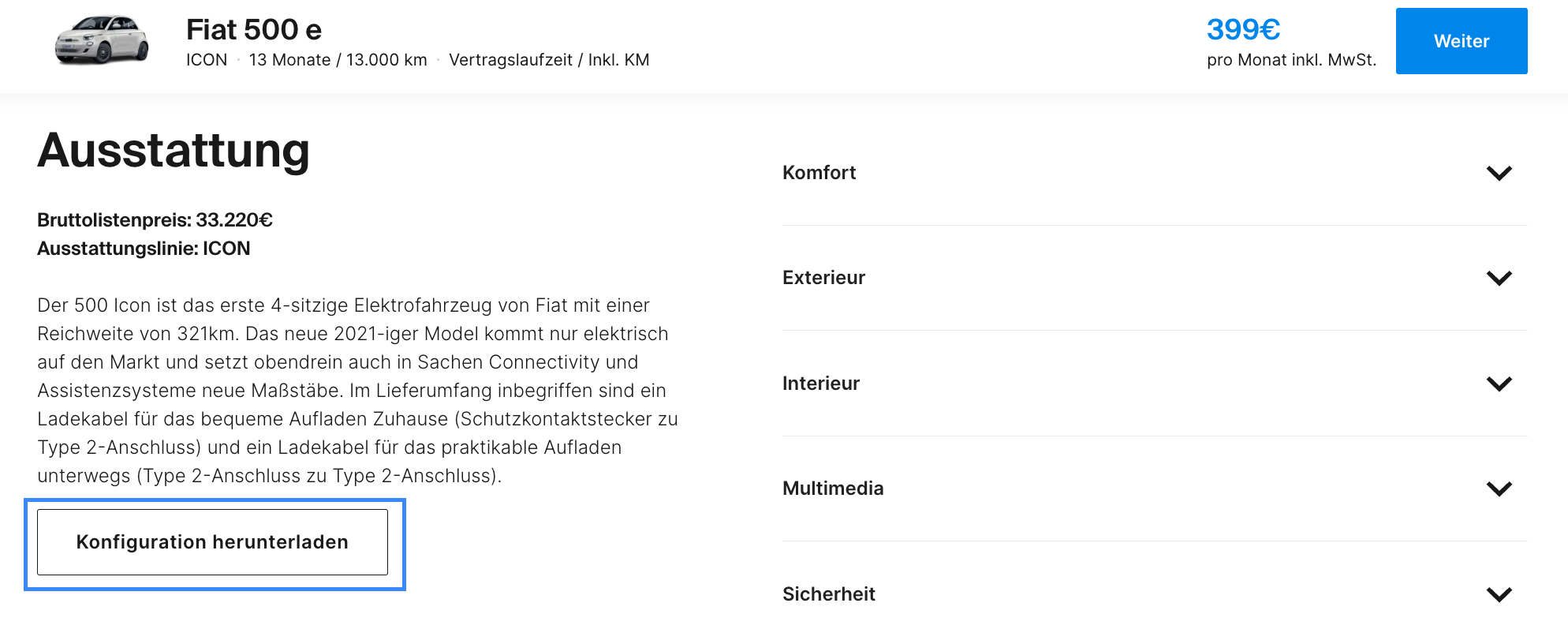Click the Vertragslaufzeit / Inkl. KM label

pyautogui.click(x=549, y=60)
